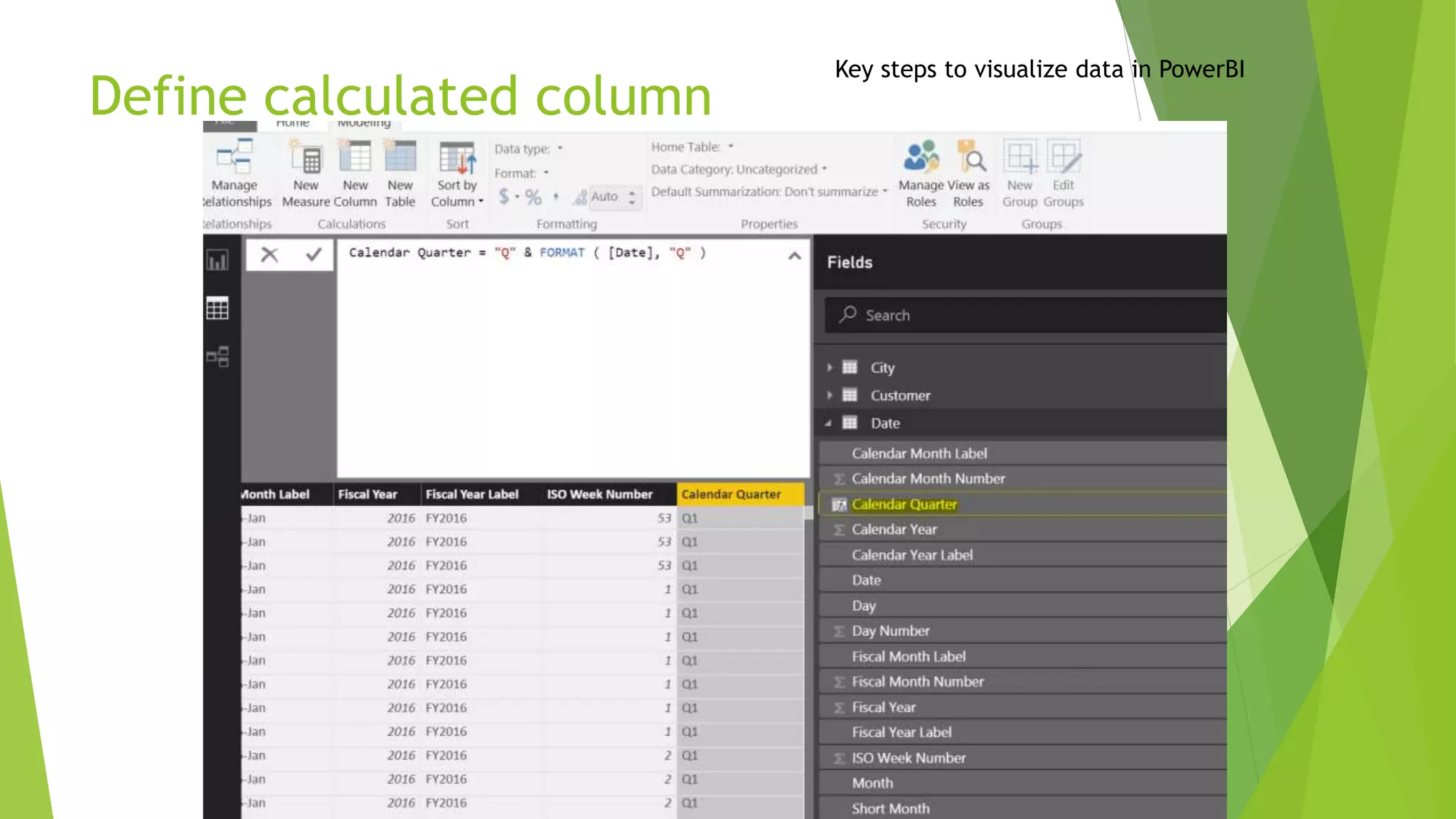Viewport: 1456px width, 819px height.
Task: Collapse the Date table
Action: (828, 423)
